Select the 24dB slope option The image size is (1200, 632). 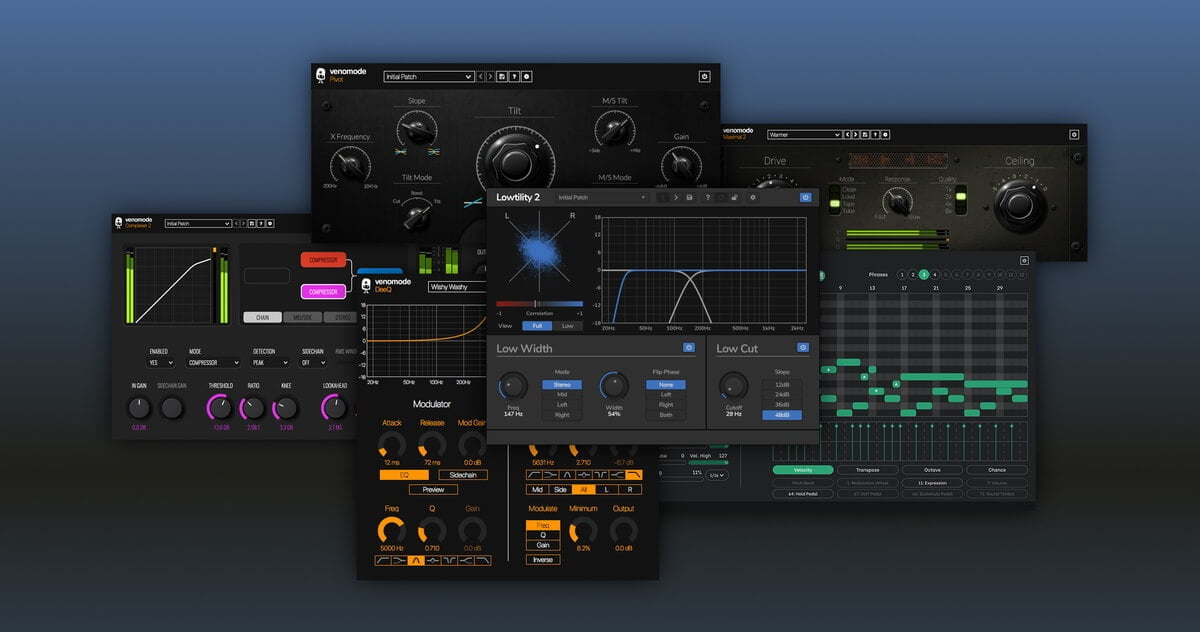point(781,394)
